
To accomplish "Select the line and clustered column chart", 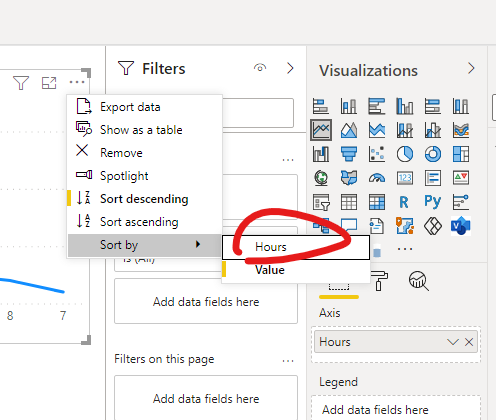I will pos(433,130).
